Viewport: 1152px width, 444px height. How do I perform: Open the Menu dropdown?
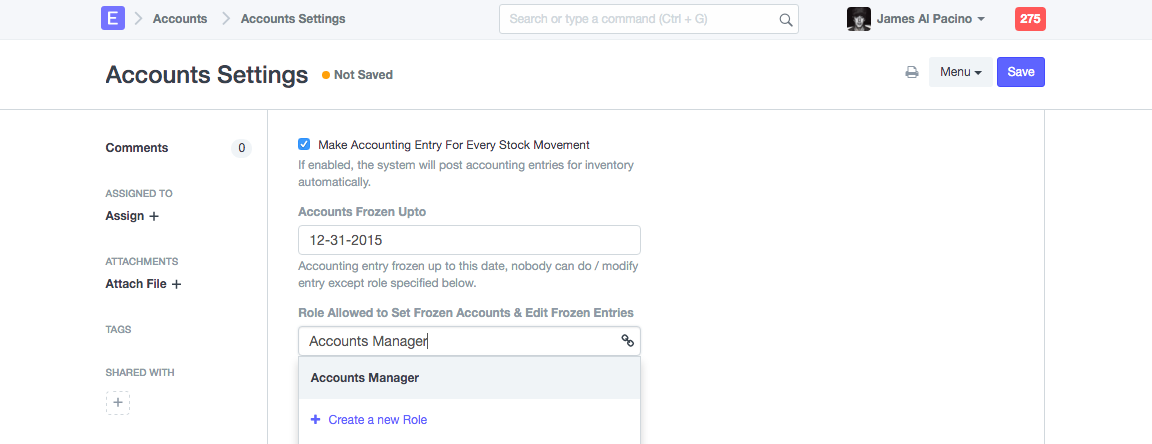click(x=960, y=72)
